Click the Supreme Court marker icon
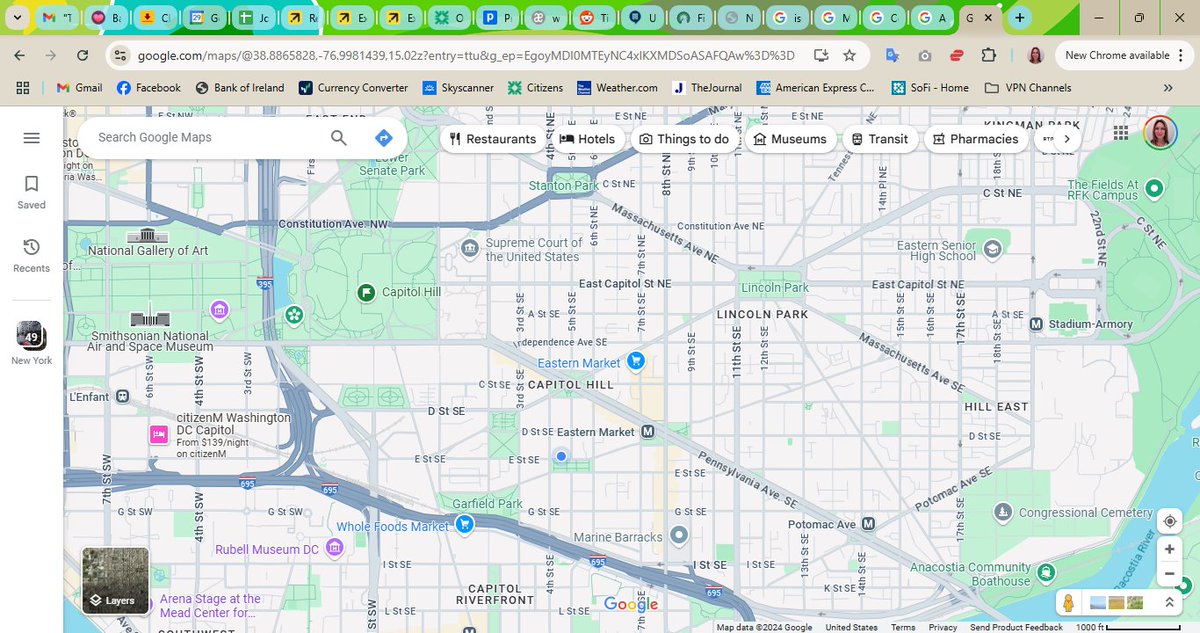 [x=469, y=248]
